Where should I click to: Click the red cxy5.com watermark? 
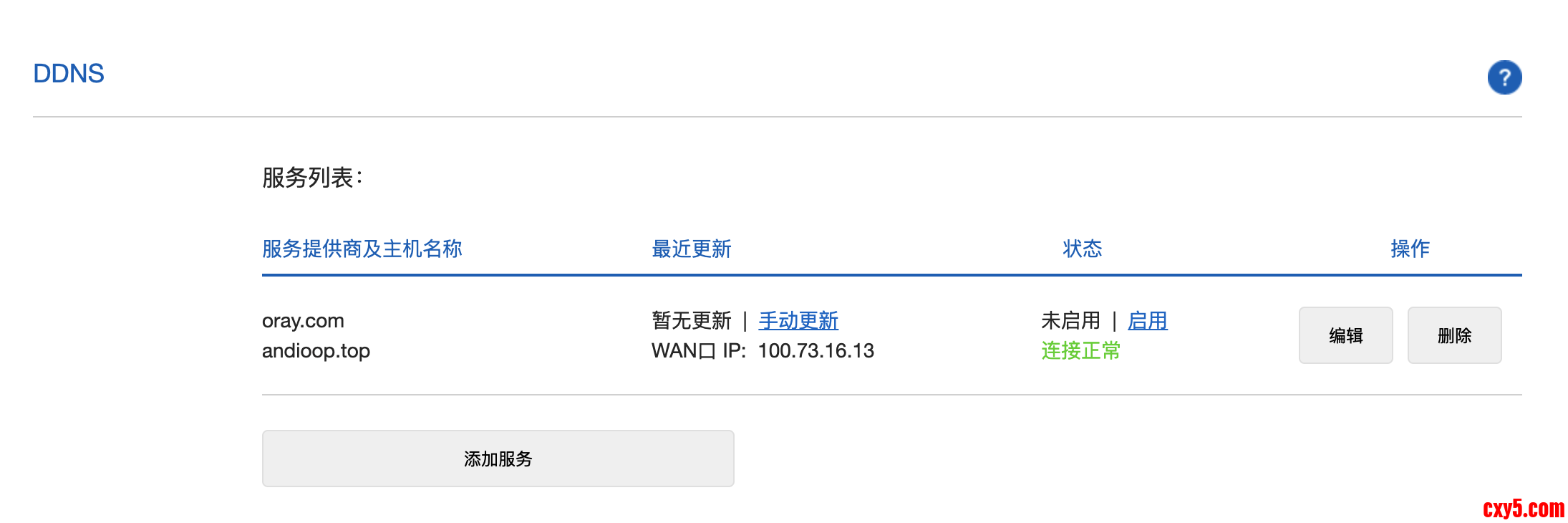pyautogui.click(x=1523, y=508)
